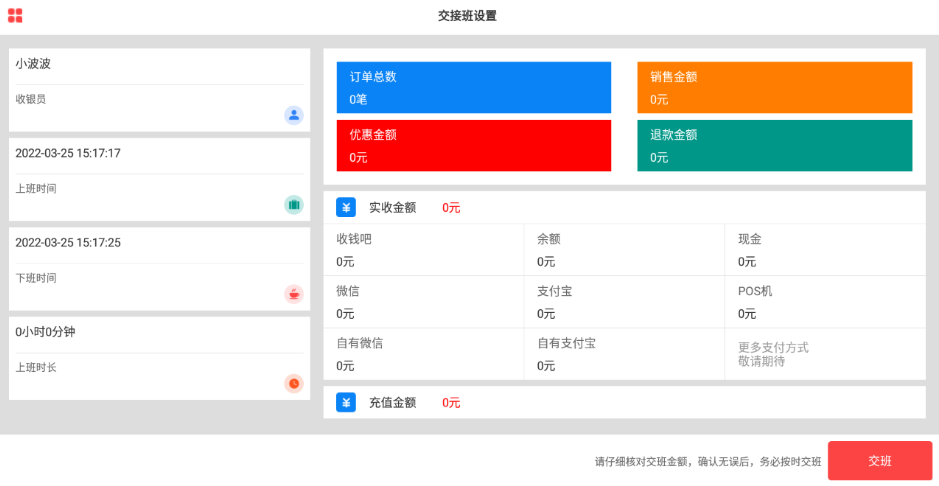
Task: Click the 收钱吧 payment cell
Action: 424,250
